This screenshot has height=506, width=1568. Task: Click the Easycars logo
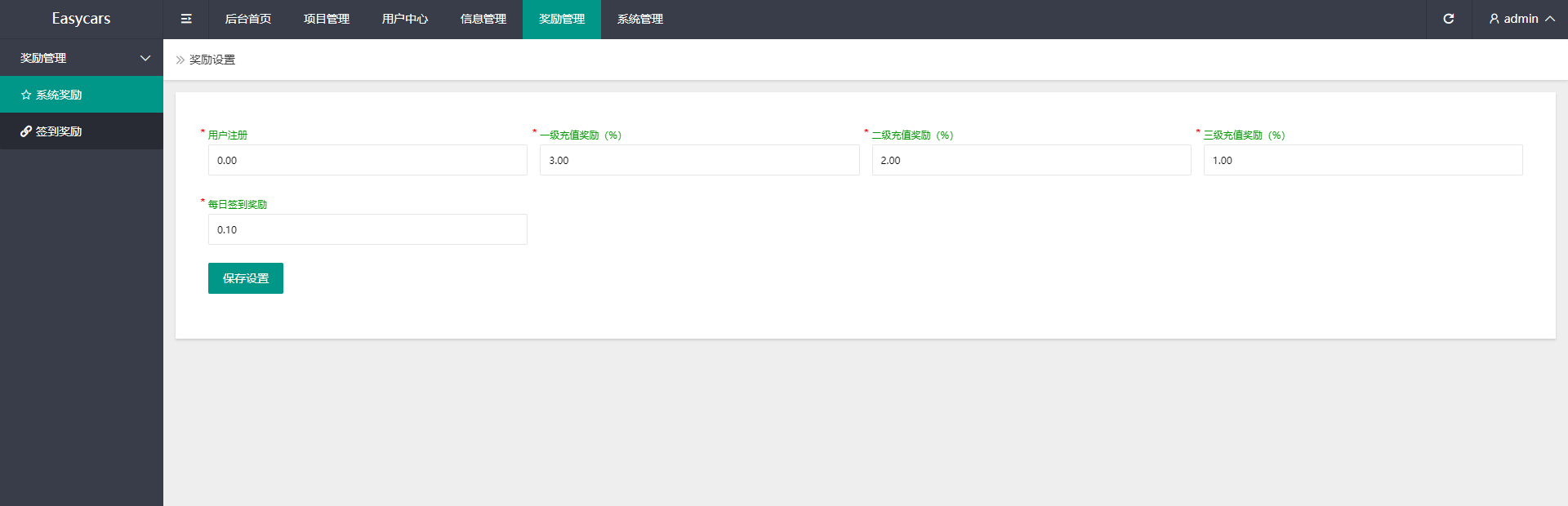point(81,19)
